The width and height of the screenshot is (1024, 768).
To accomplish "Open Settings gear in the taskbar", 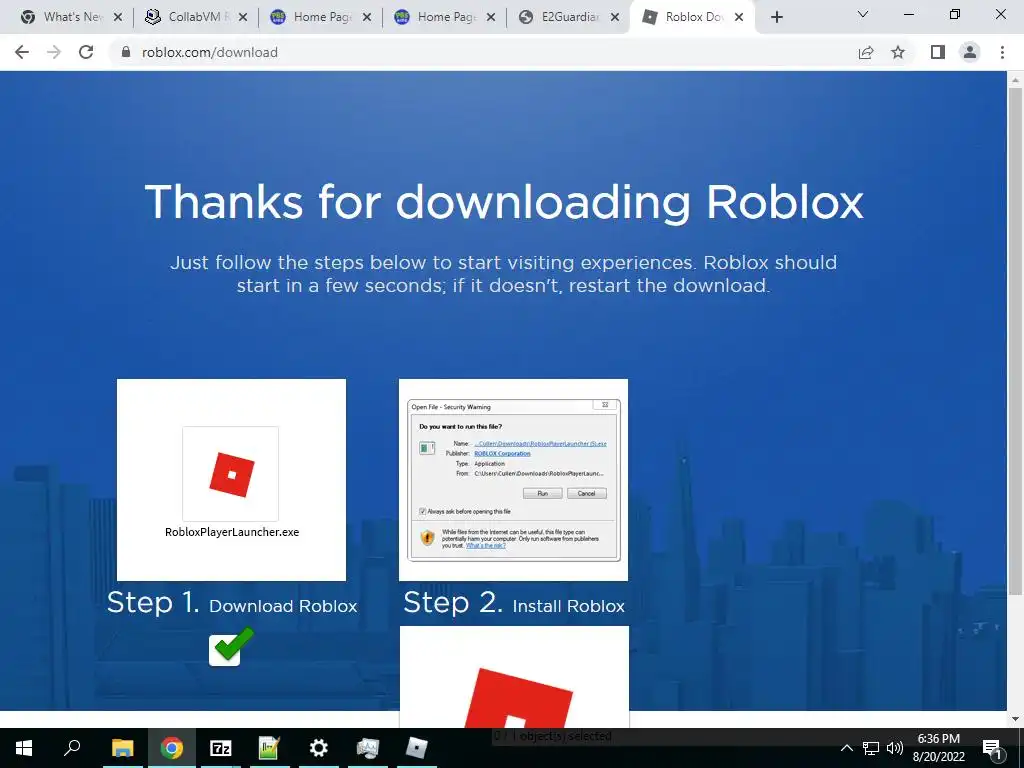I will pyautogui.click(x=318, y=748).
